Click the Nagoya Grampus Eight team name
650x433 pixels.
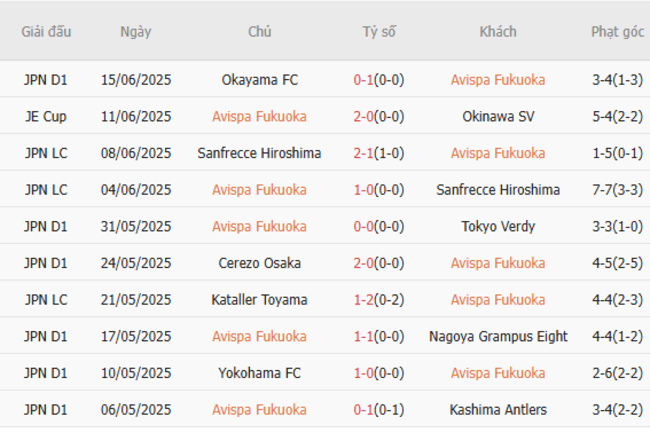(498, 337)
